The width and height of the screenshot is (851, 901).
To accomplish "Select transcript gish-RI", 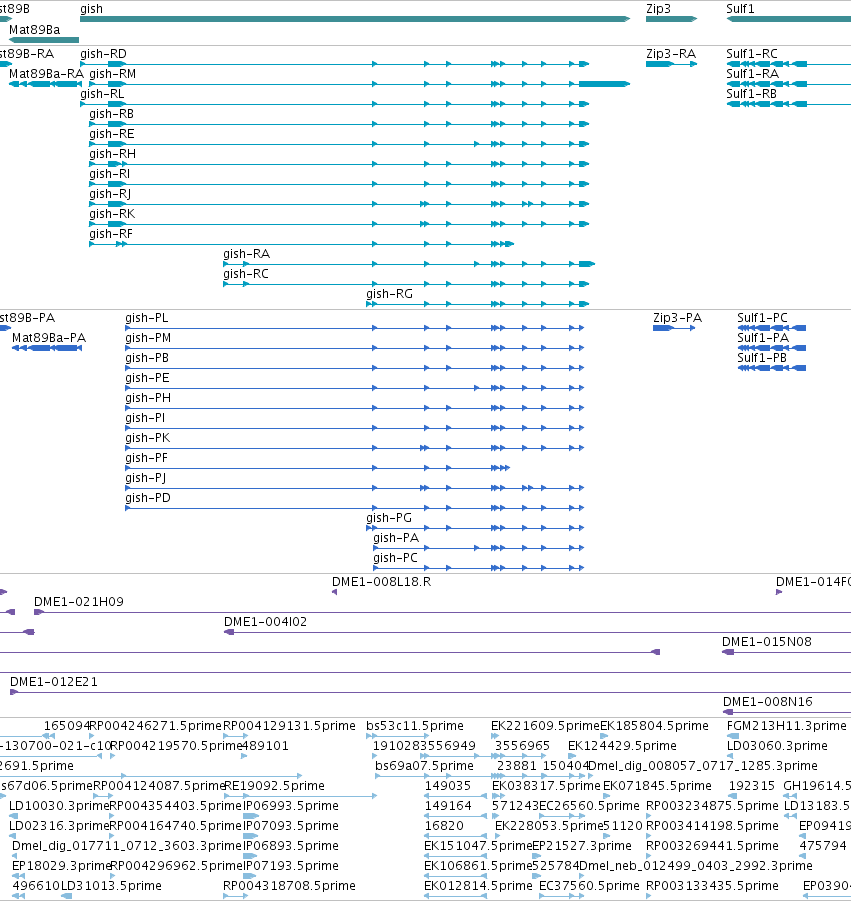I will (x=339, y=184).
